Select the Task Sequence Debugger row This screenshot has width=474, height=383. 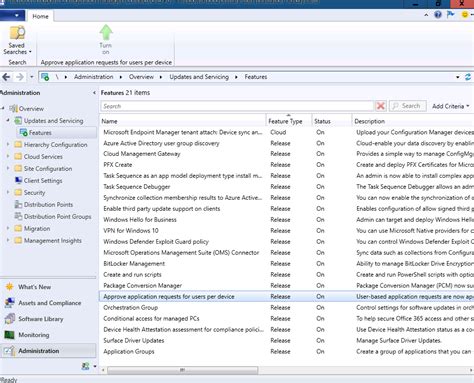(x=287, y=187)
